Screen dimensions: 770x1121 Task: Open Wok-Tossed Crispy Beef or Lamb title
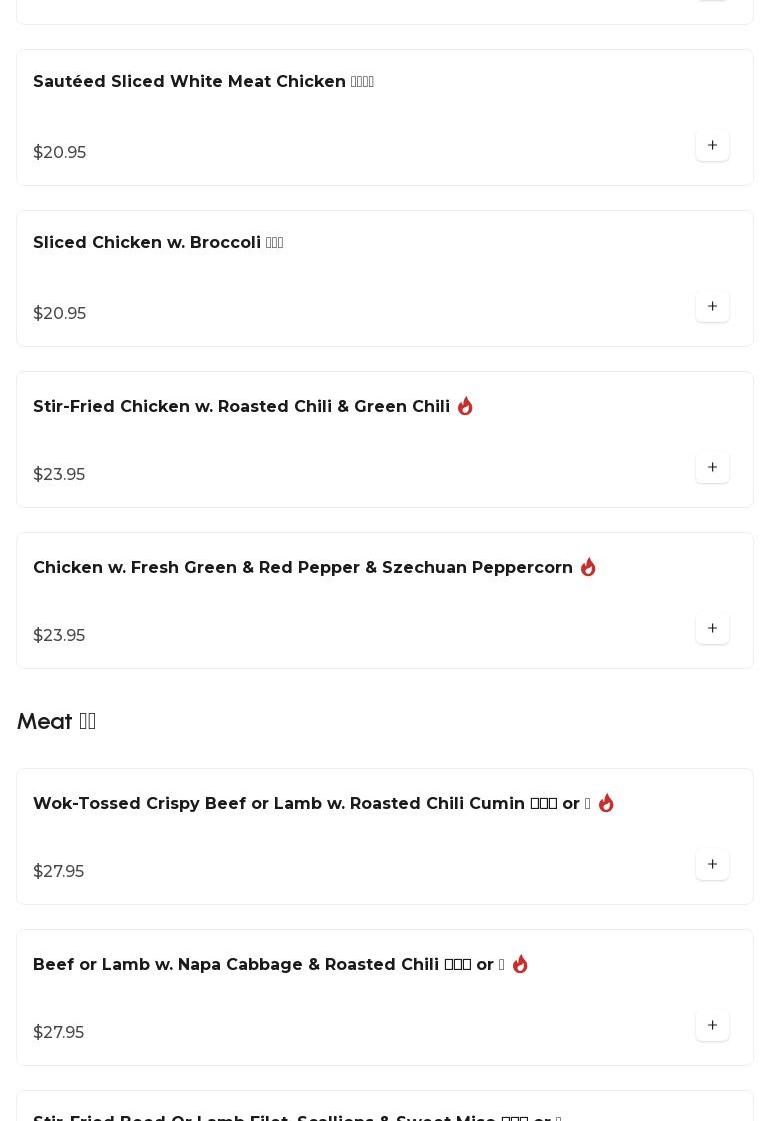pos(312,803)
